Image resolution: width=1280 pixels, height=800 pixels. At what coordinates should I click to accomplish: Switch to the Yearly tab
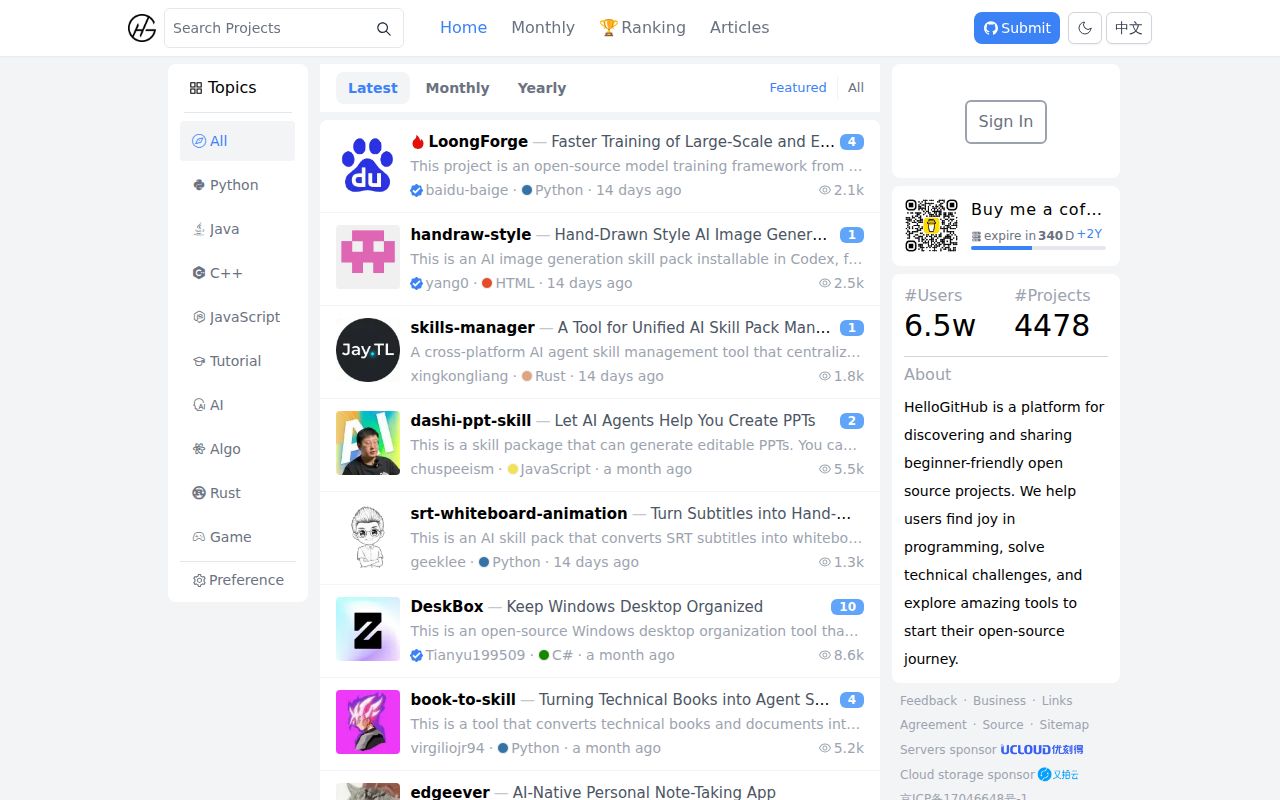click(x=542, y=88)
